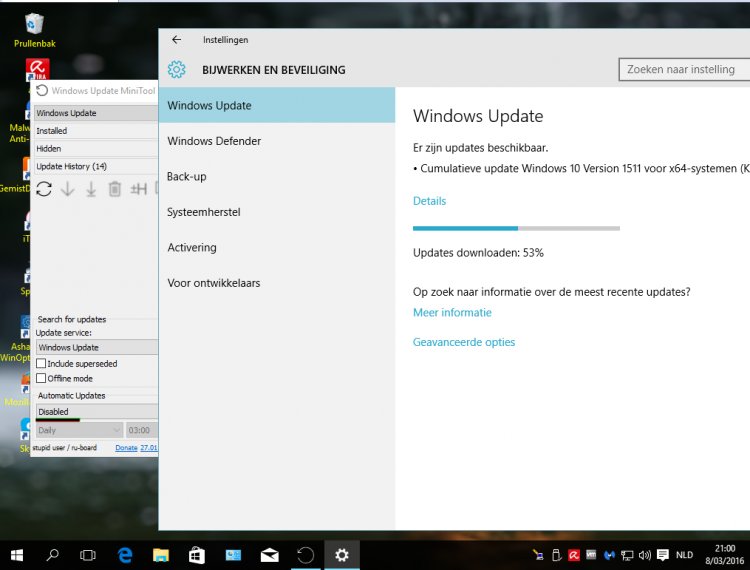Click the trash uninstall icon in MiniTool
Screen dimensions: 750x570
coord(114,189)
